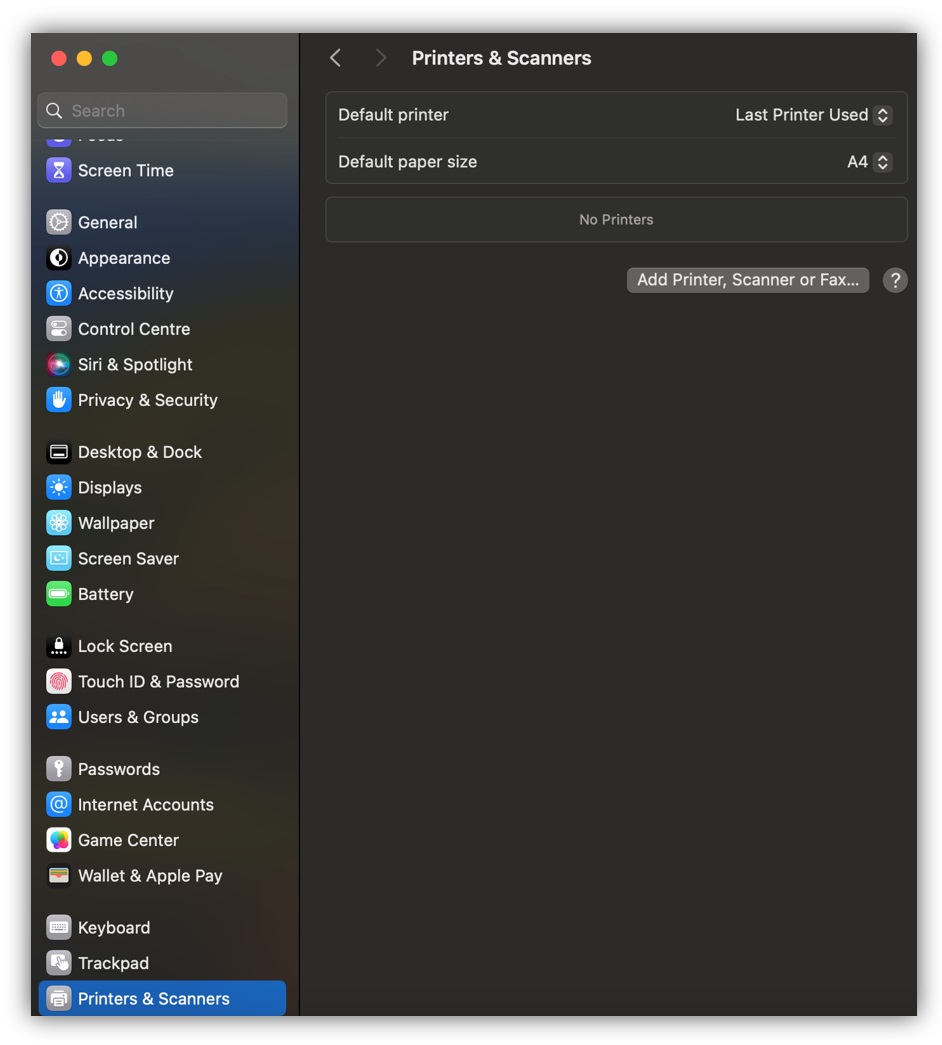Image resolution: width=942 pixels, height=1045 pixels.
Task: Click Add Printer, Scanner or Fax button
Action: 748,280
